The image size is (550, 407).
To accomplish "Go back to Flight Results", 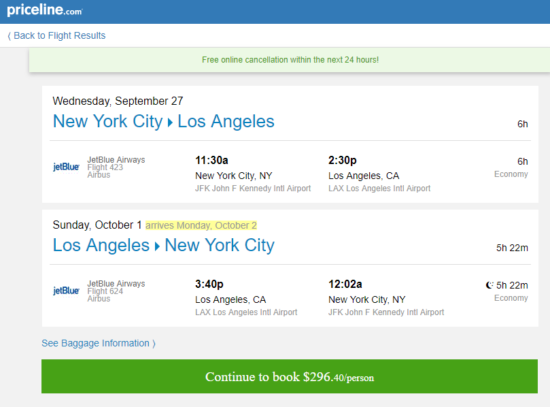I will click(56, 36).
